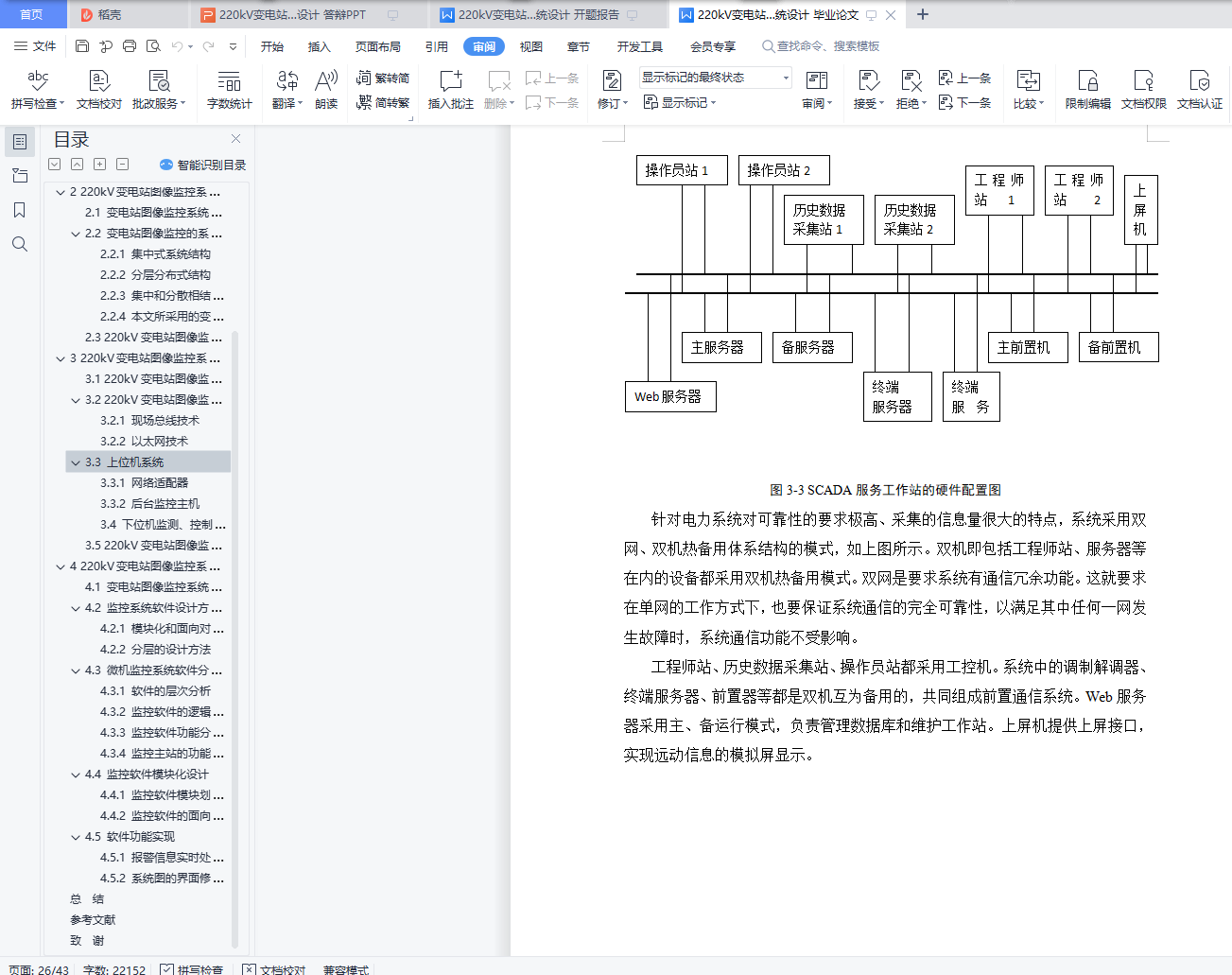
Task: Go to next change 下一条 beside 拒绝
Action: click(964, 103)
